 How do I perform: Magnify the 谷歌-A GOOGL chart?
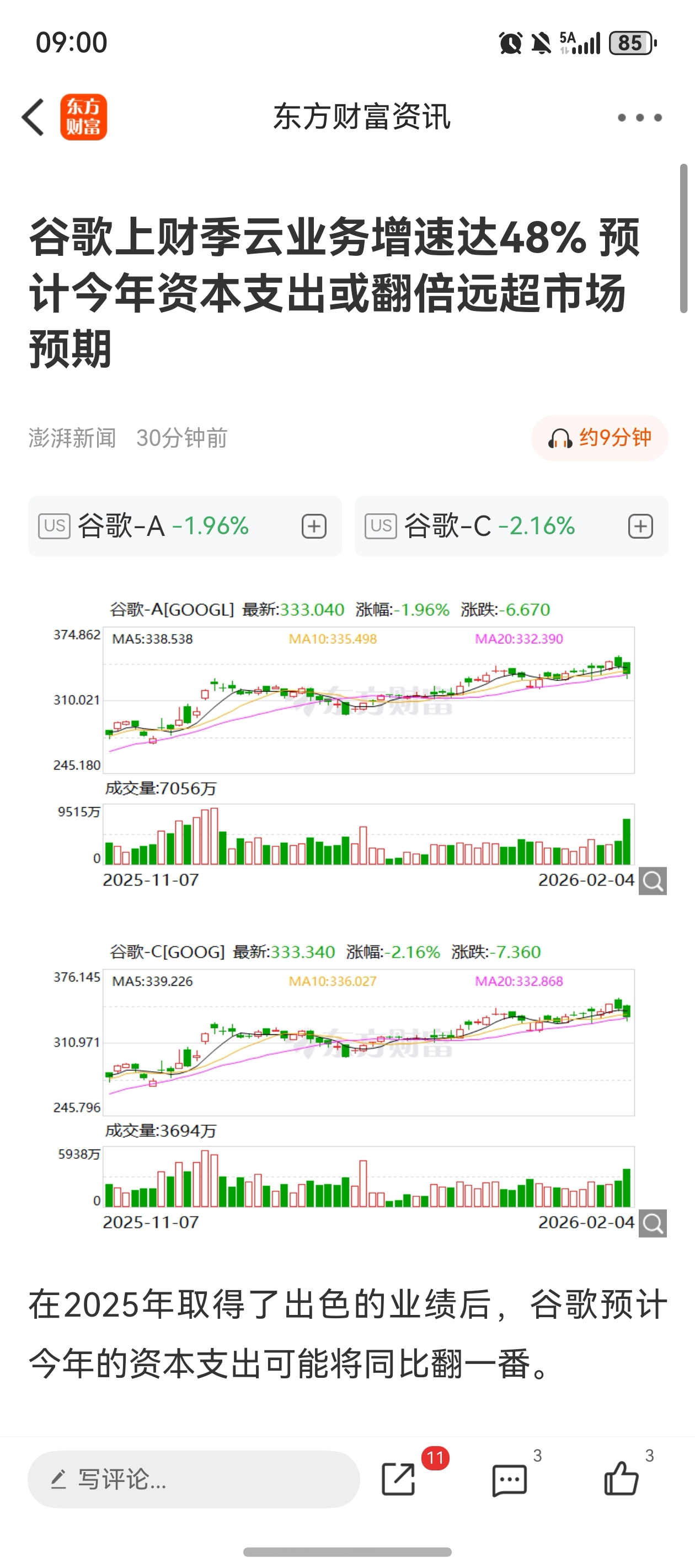[x=653, y=881]
